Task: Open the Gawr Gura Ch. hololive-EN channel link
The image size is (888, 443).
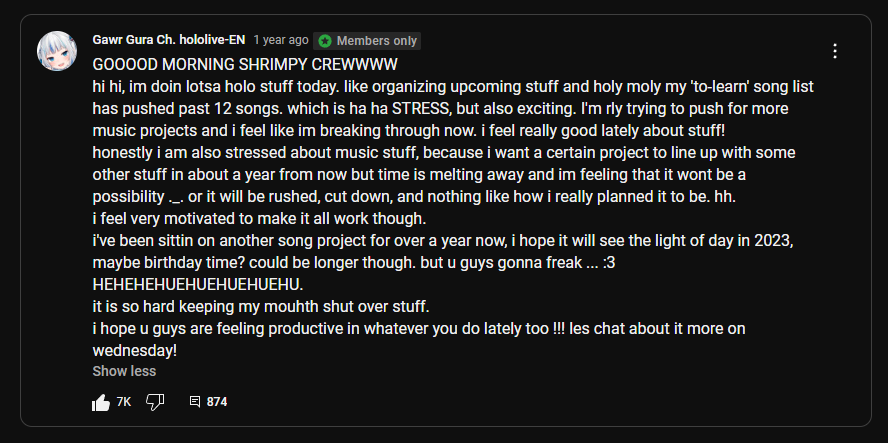Action: click(x=167, y=40)
